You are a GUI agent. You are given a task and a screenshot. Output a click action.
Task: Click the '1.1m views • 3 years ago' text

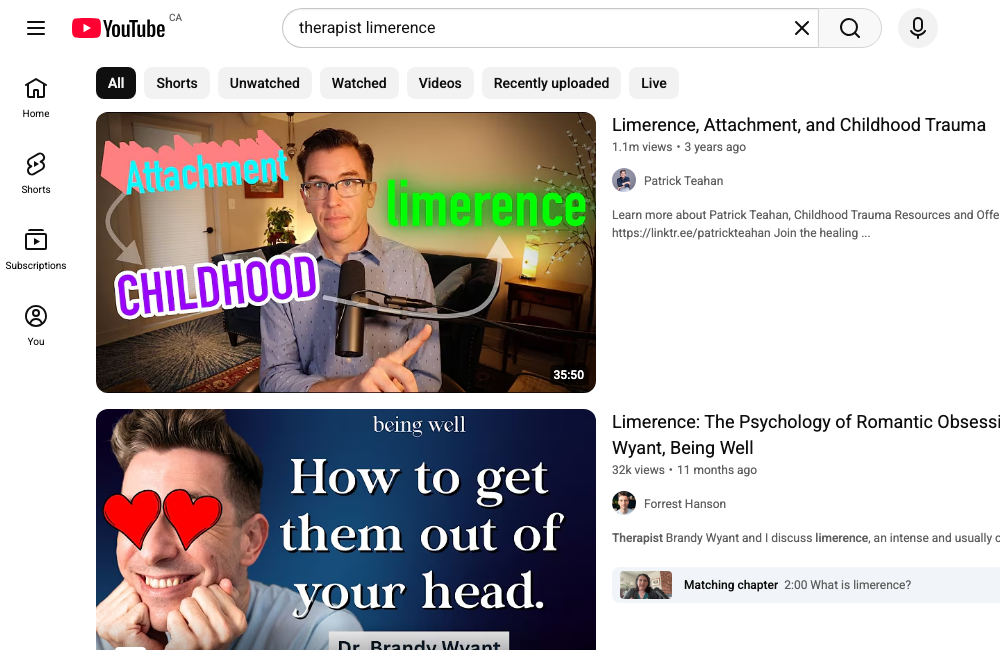click(x=679, y=147)
